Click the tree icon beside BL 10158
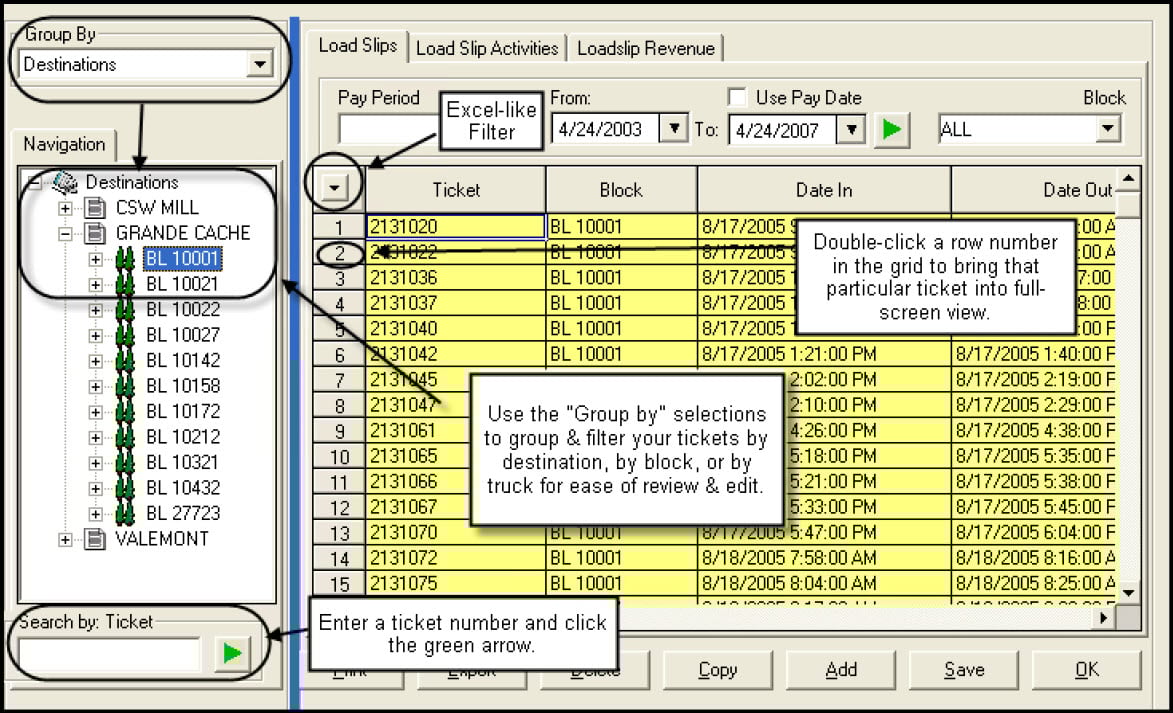Screen dimensions: 1173x713 pyautogui.click(x=125, y=386)
